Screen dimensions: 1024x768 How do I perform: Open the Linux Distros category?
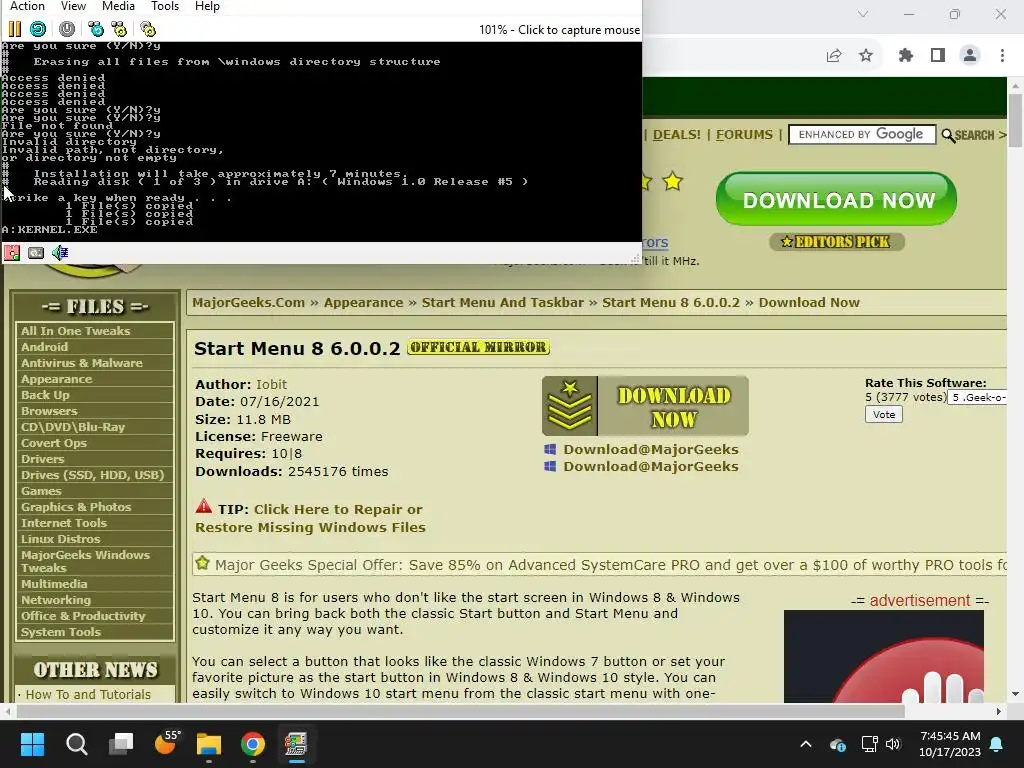point(61,539)
